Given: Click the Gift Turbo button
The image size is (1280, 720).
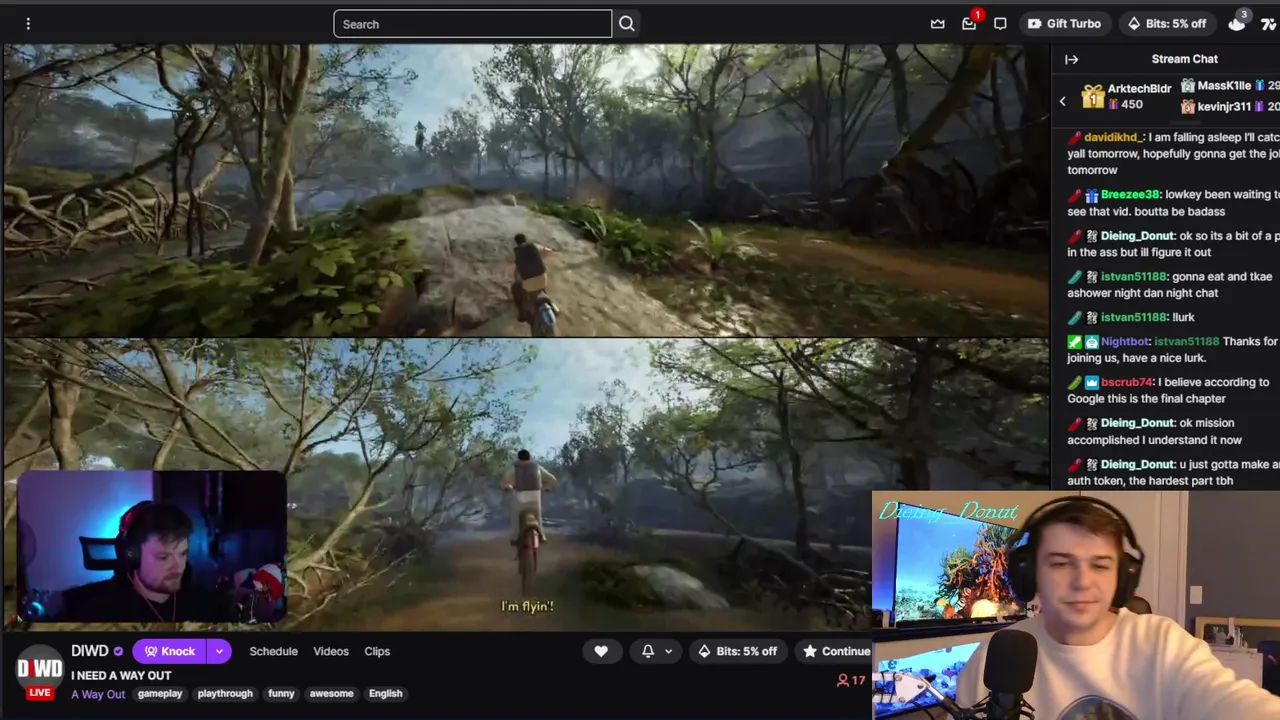Looking at the screenshot, I should click(x=1065, y=24).
